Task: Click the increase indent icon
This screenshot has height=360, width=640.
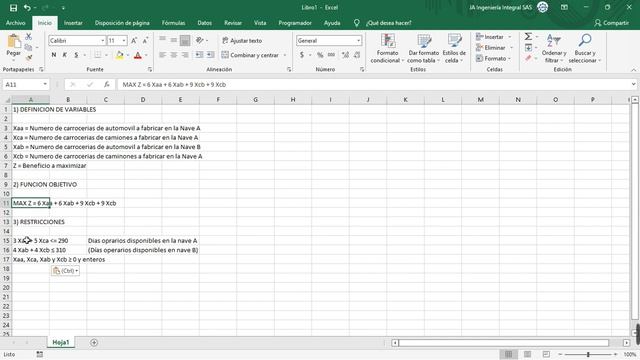Action: (210, 55)
